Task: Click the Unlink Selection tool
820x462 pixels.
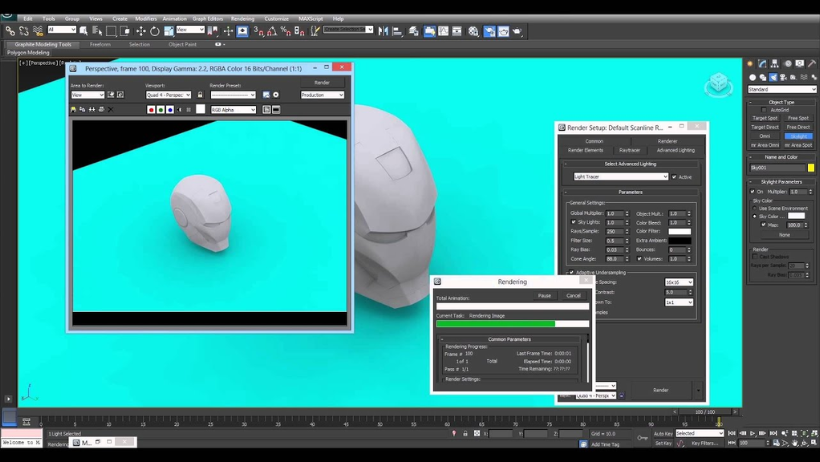Action: 24,31
